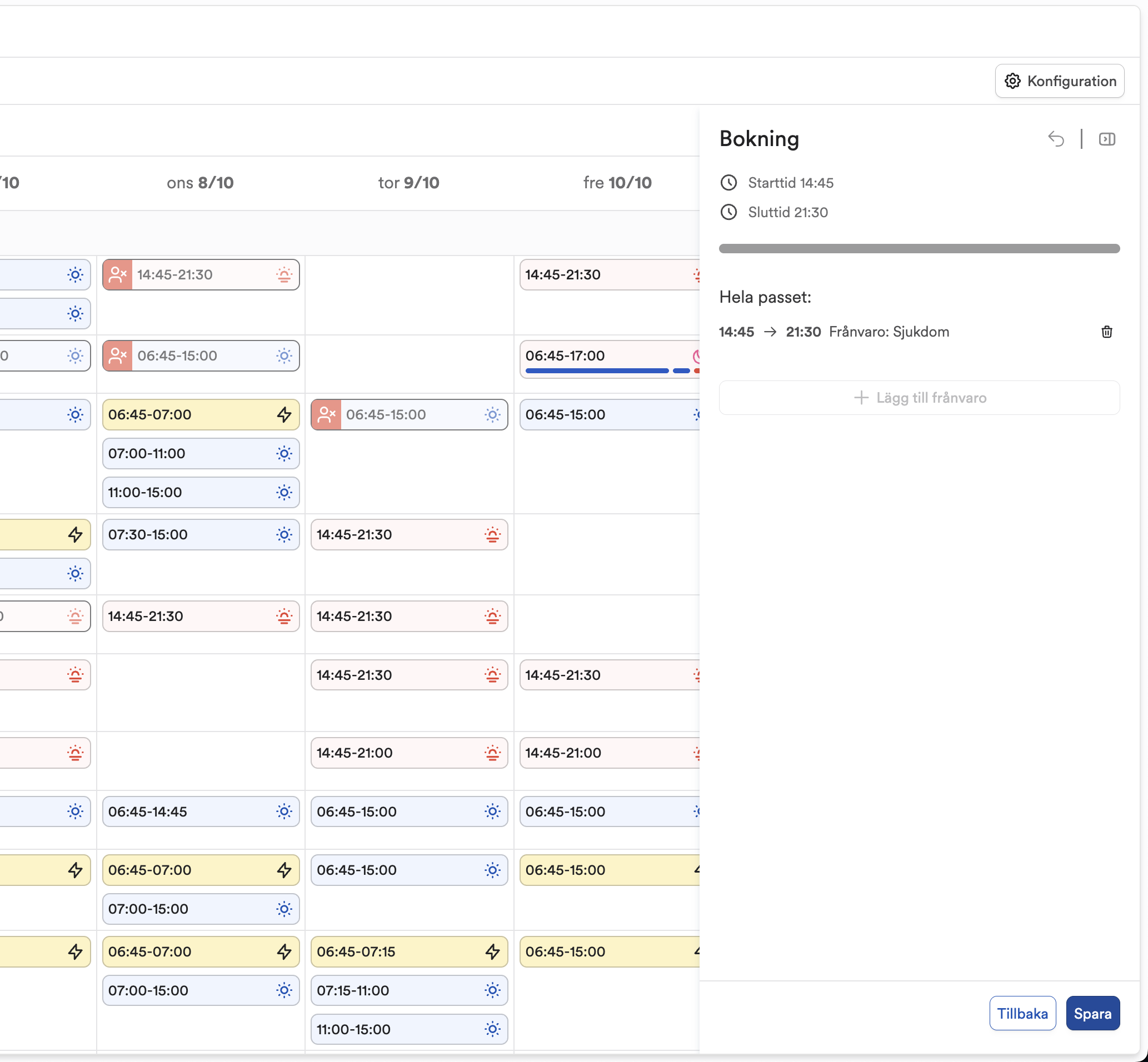Click sun icon on 06:45-14:45 shift
The image size is (1148, 1062).
click(284, 811)
